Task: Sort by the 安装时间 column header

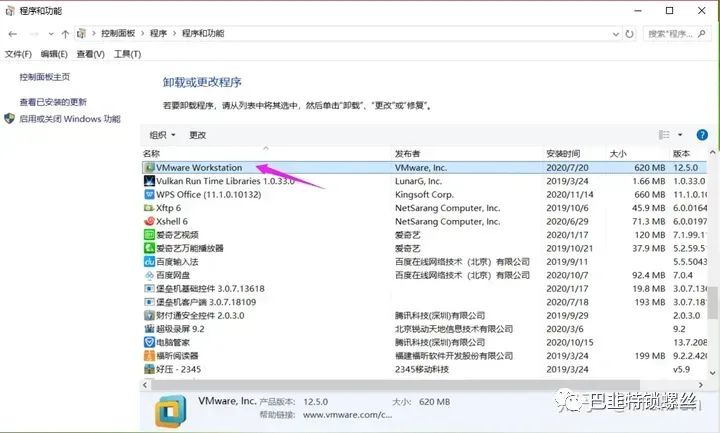Action: pyautogui.click(x=575, y=153)
